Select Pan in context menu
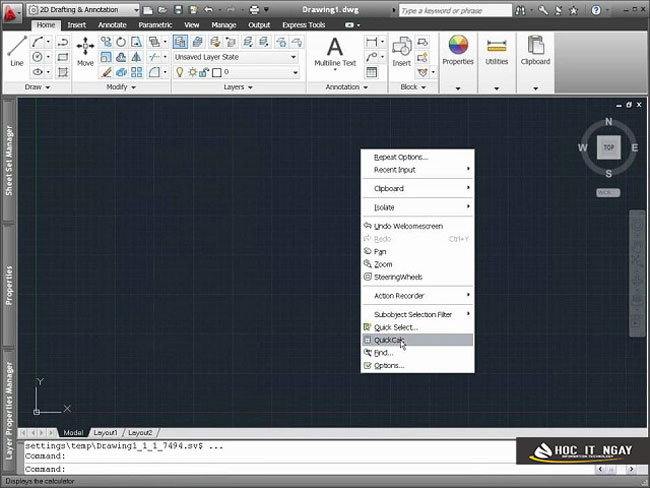This screenshot has width=650, height=488. tap(417, 251)
